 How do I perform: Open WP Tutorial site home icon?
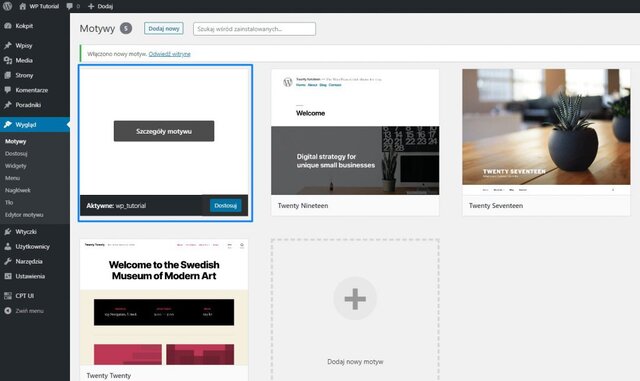point(23,6)
